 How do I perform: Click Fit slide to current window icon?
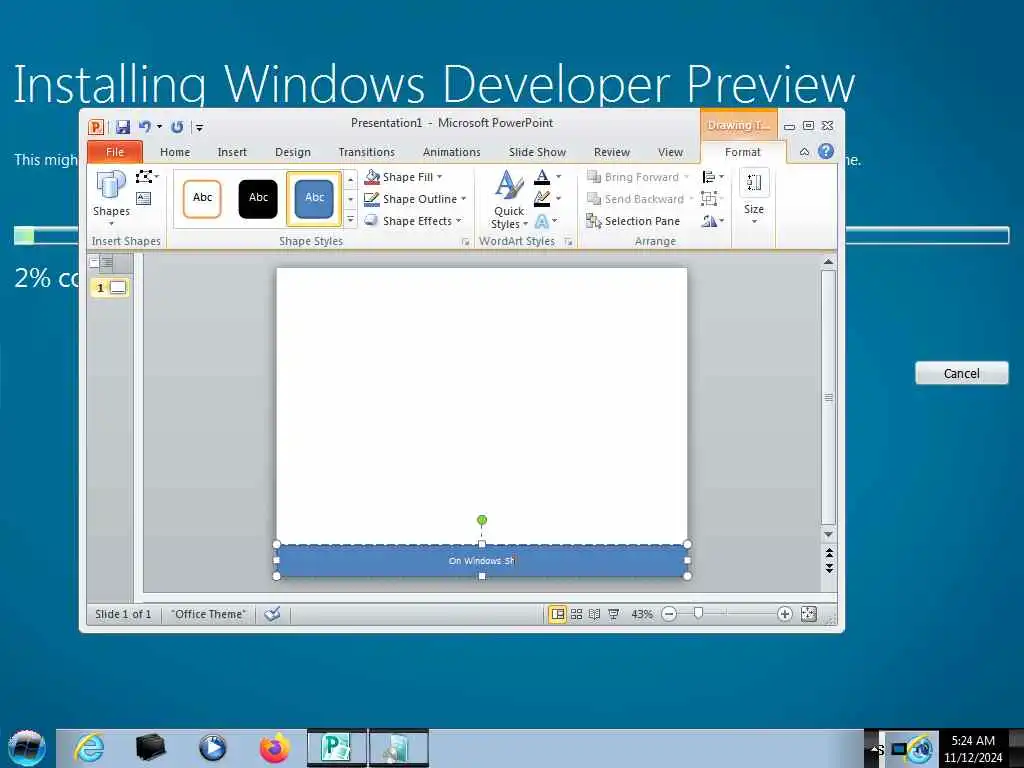[808, 614]
